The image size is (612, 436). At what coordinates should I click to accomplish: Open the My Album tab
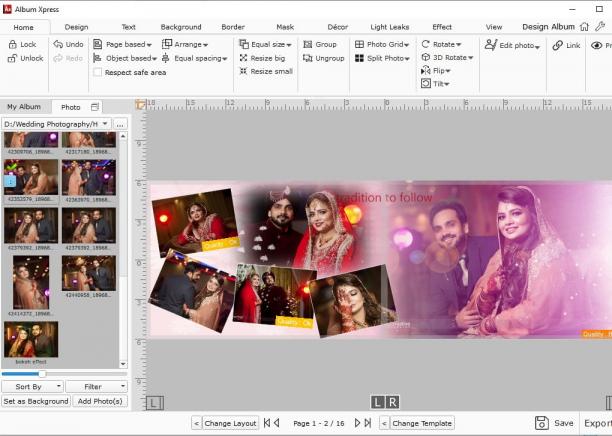point(24,107)
